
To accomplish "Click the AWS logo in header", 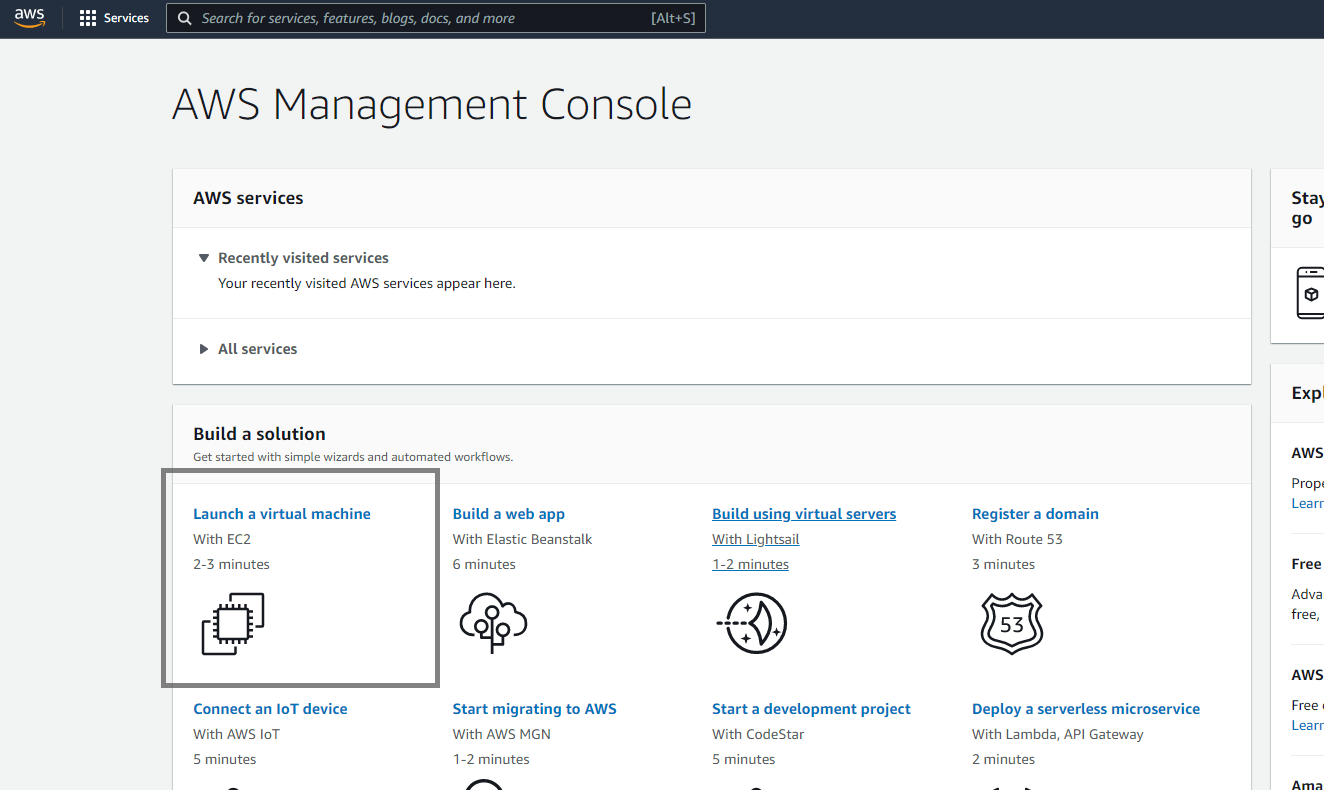I will click(30, 18).
